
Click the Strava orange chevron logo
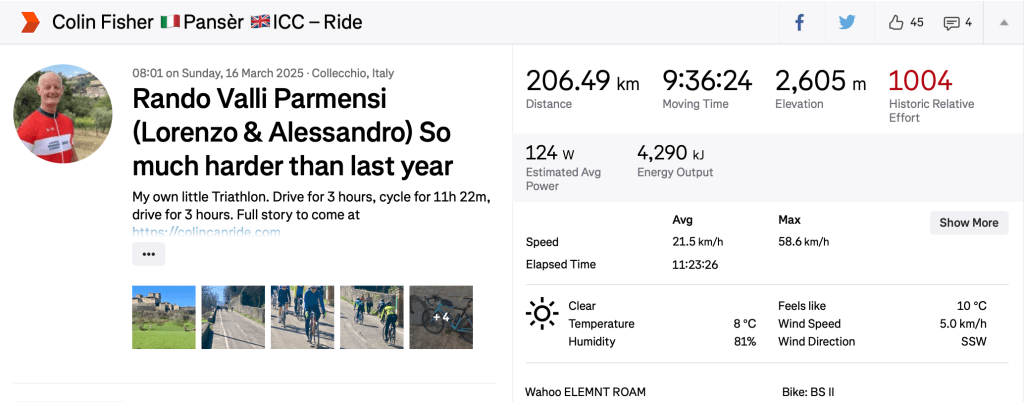click(x=30, y=22)
